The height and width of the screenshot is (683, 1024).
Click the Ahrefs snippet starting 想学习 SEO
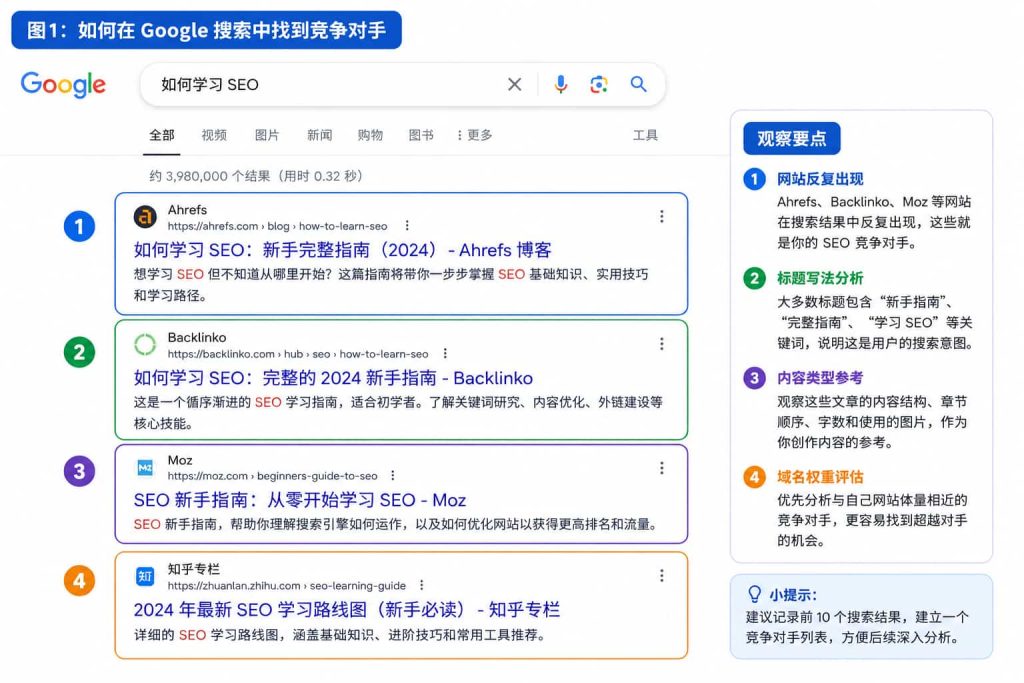391,285
